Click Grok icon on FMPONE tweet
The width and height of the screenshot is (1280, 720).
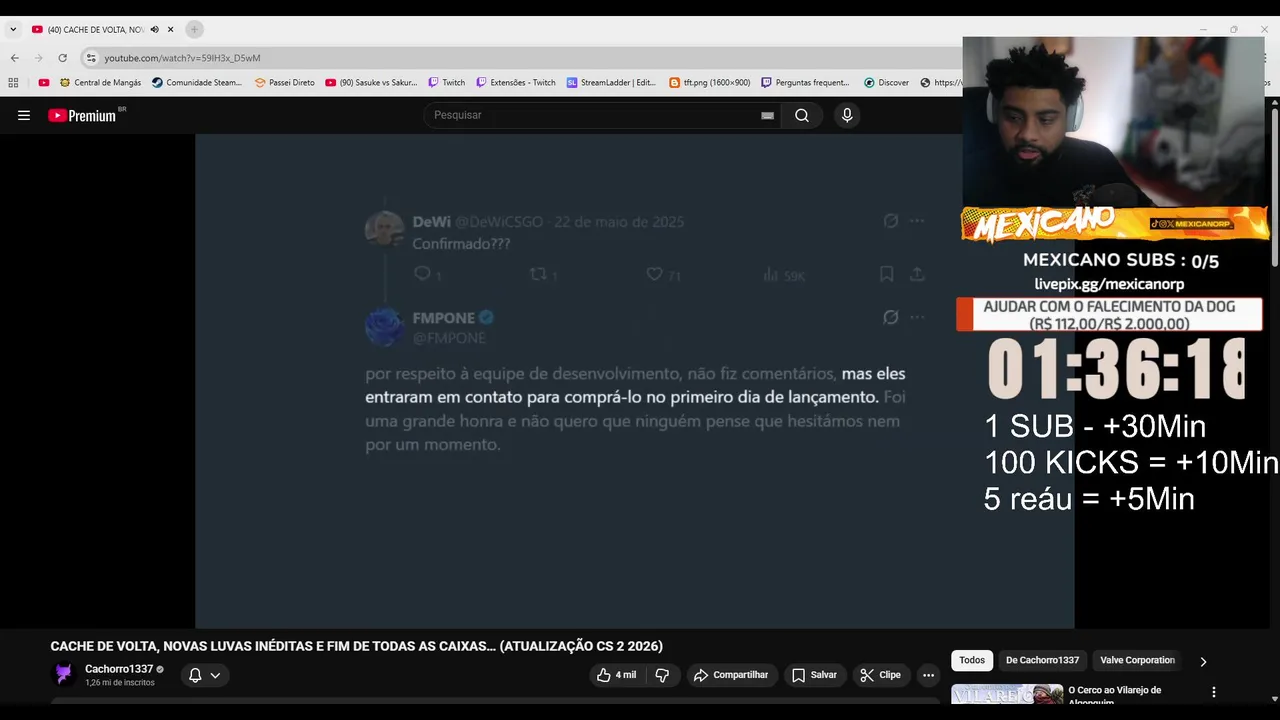891,317
